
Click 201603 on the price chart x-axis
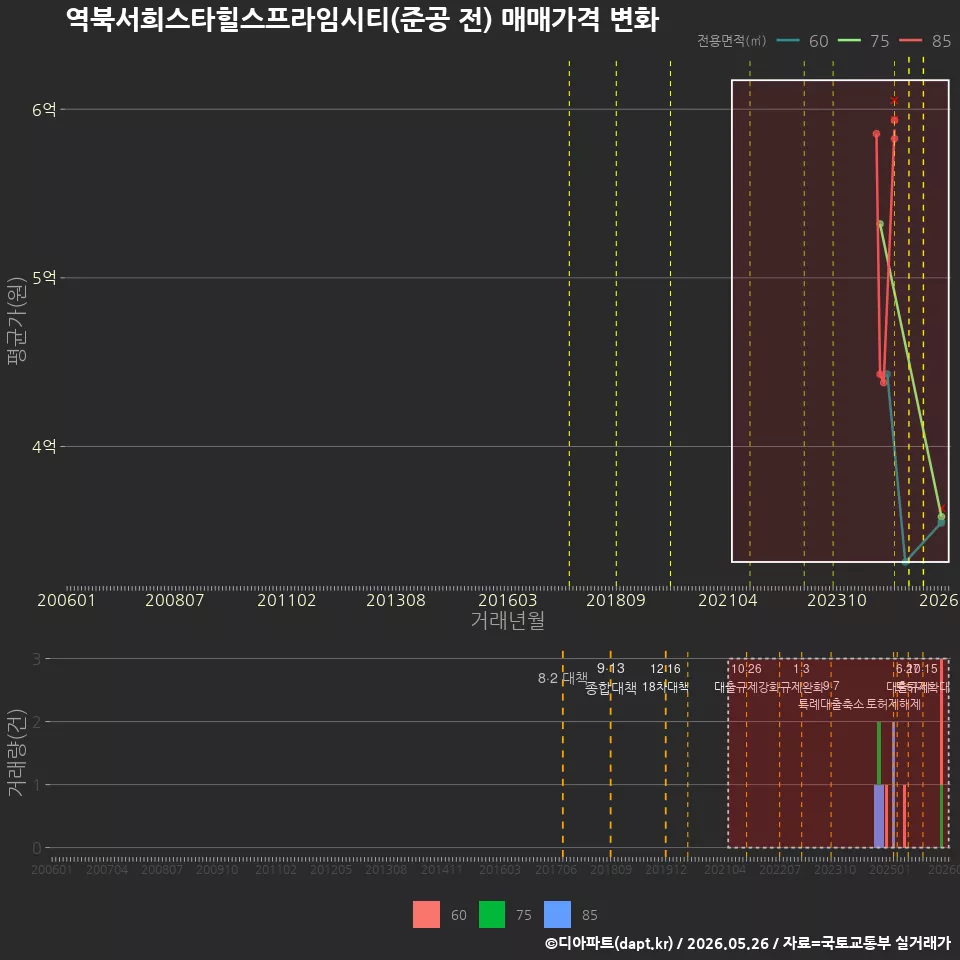(x=508, y=600)
